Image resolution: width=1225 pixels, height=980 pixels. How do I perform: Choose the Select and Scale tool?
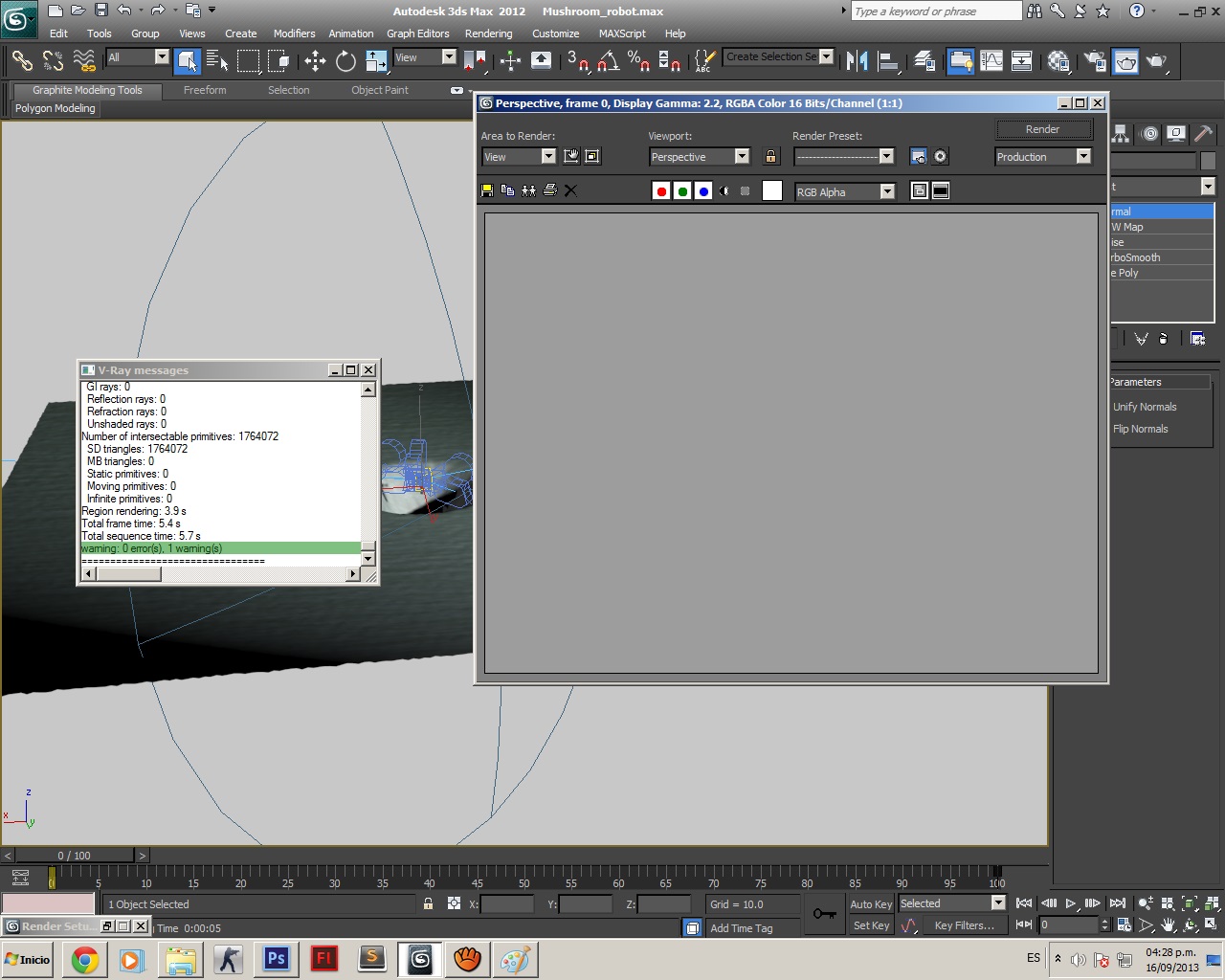pos(376,60)
